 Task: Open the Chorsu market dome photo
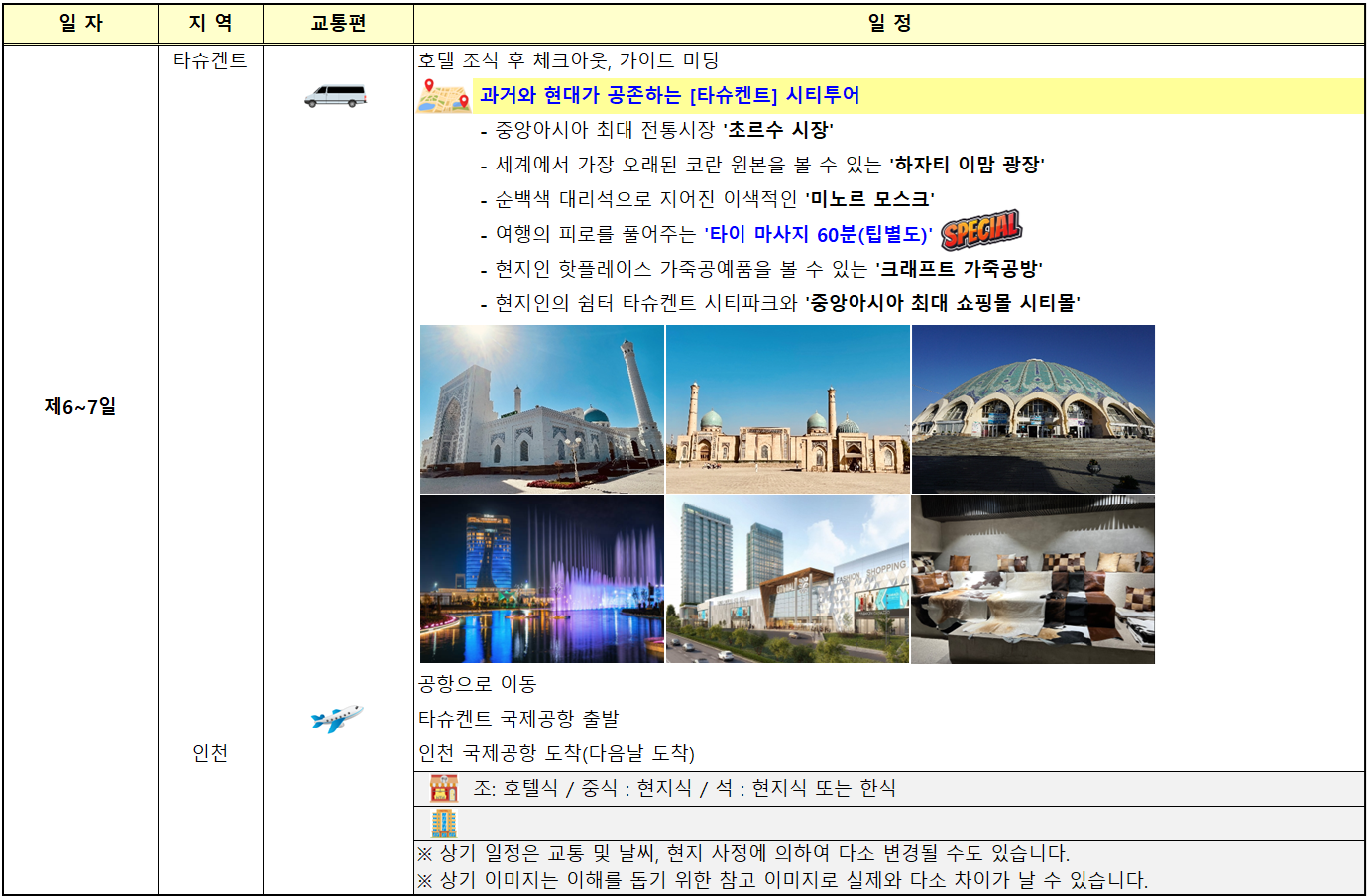pos(1033,409)
